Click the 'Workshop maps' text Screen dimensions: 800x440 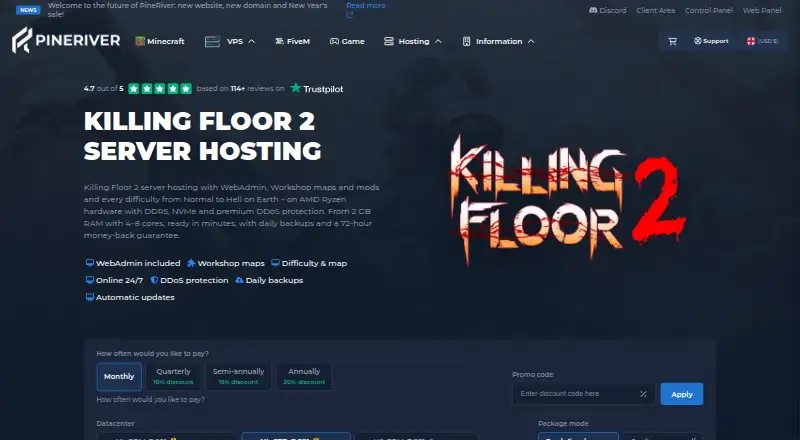pyautogui.click(x=231, y=263)
